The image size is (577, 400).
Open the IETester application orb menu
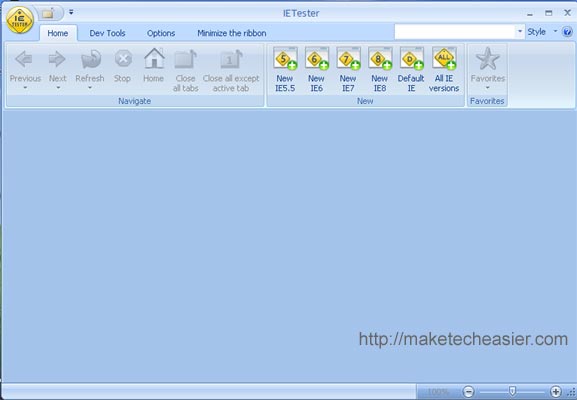click(20, 20)
